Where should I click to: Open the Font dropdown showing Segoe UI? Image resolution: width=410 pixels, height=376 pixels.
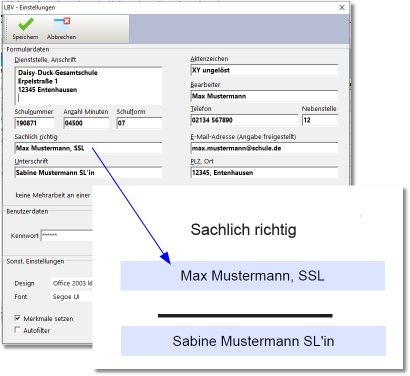click(x=72, y=297)
